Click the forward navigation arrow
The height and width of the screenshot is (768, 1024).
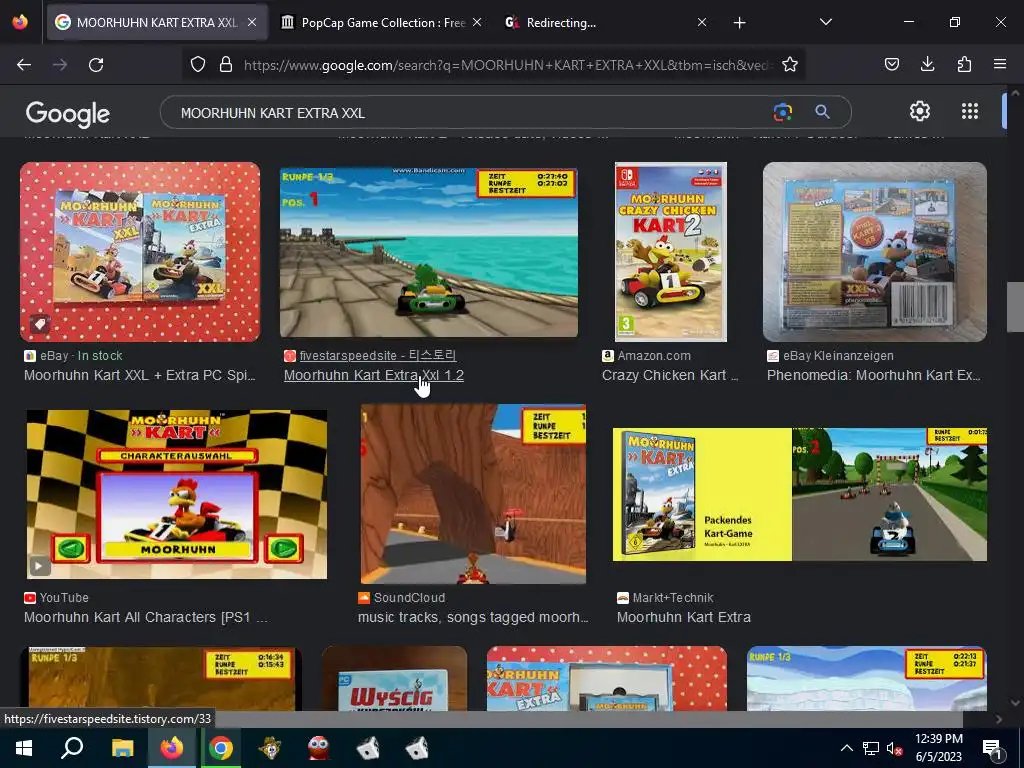tap(60, 65)
